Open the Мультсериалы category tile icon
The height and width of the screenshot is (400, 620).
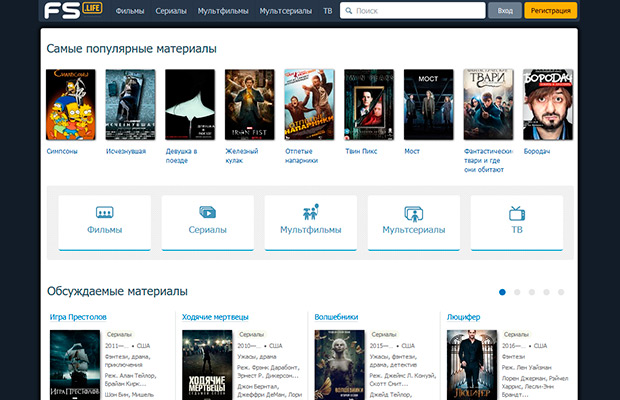[413, 213]
